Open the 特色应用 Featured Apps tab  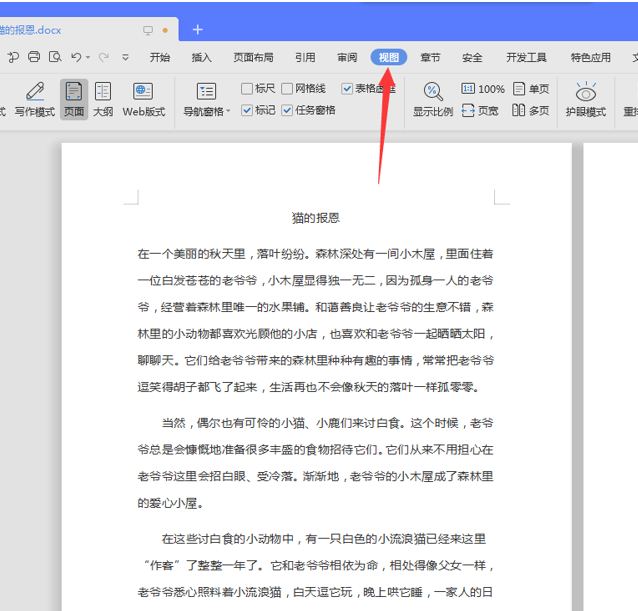point(590,57)
